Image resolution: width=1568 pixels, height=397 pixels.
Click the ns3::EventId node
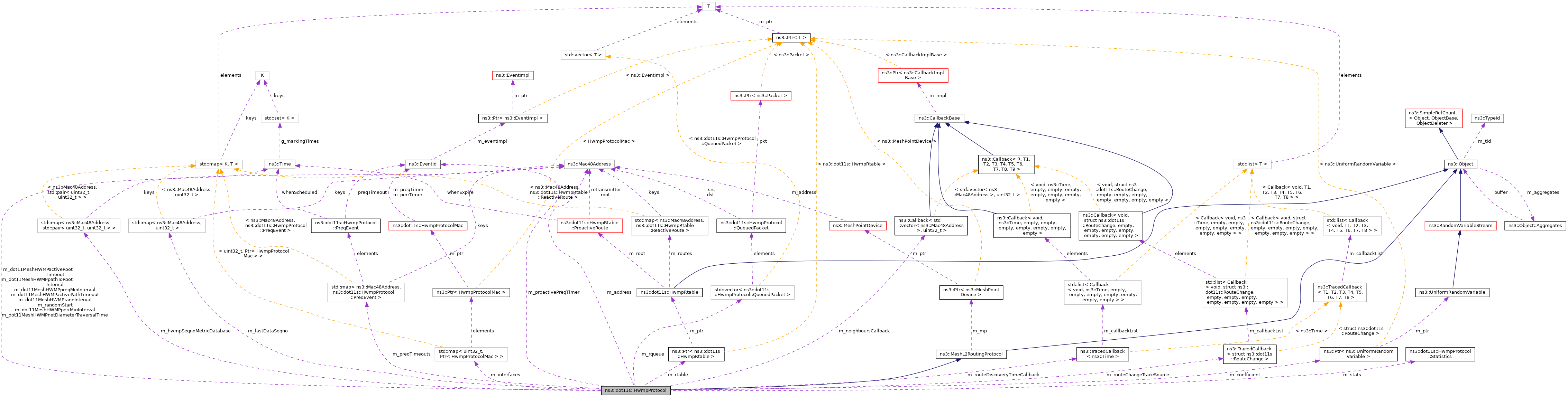click(422, 164)
